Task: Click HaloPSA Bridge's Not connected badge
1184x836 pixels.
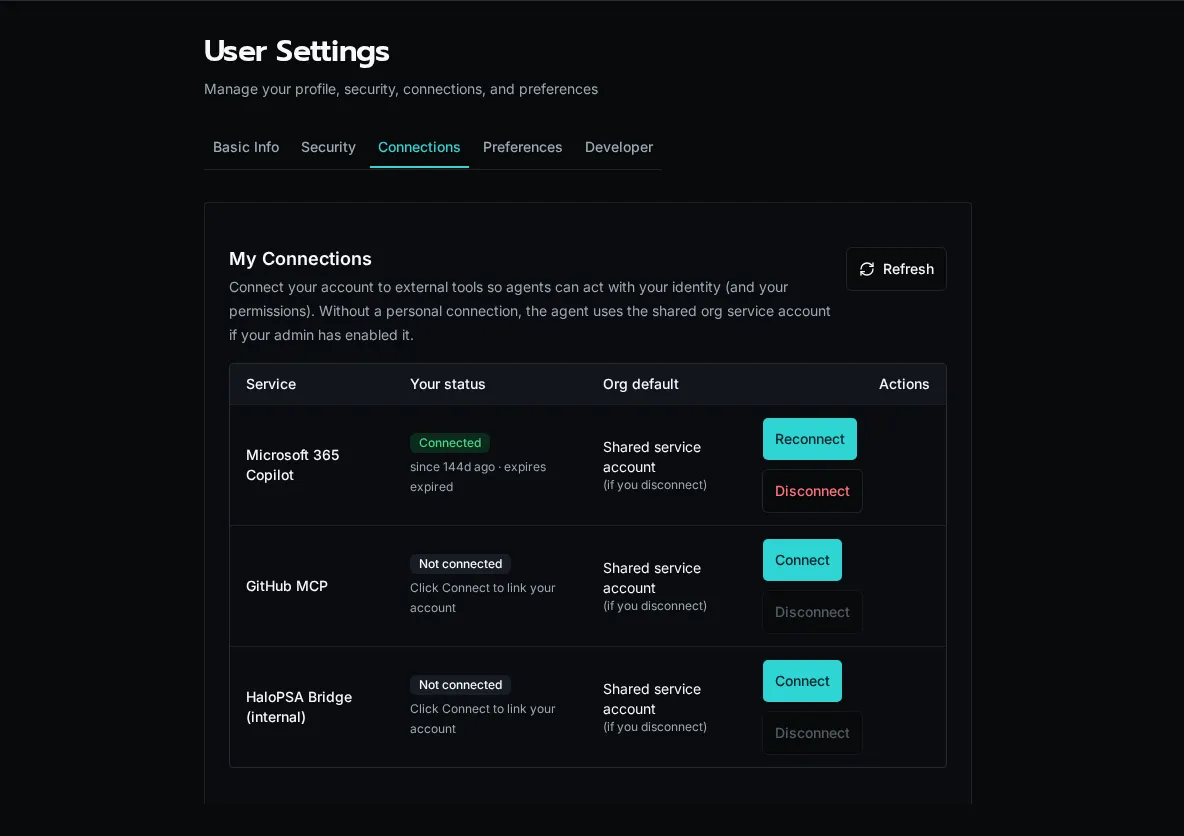Action: pyautogui.click(x=460, y=684)
